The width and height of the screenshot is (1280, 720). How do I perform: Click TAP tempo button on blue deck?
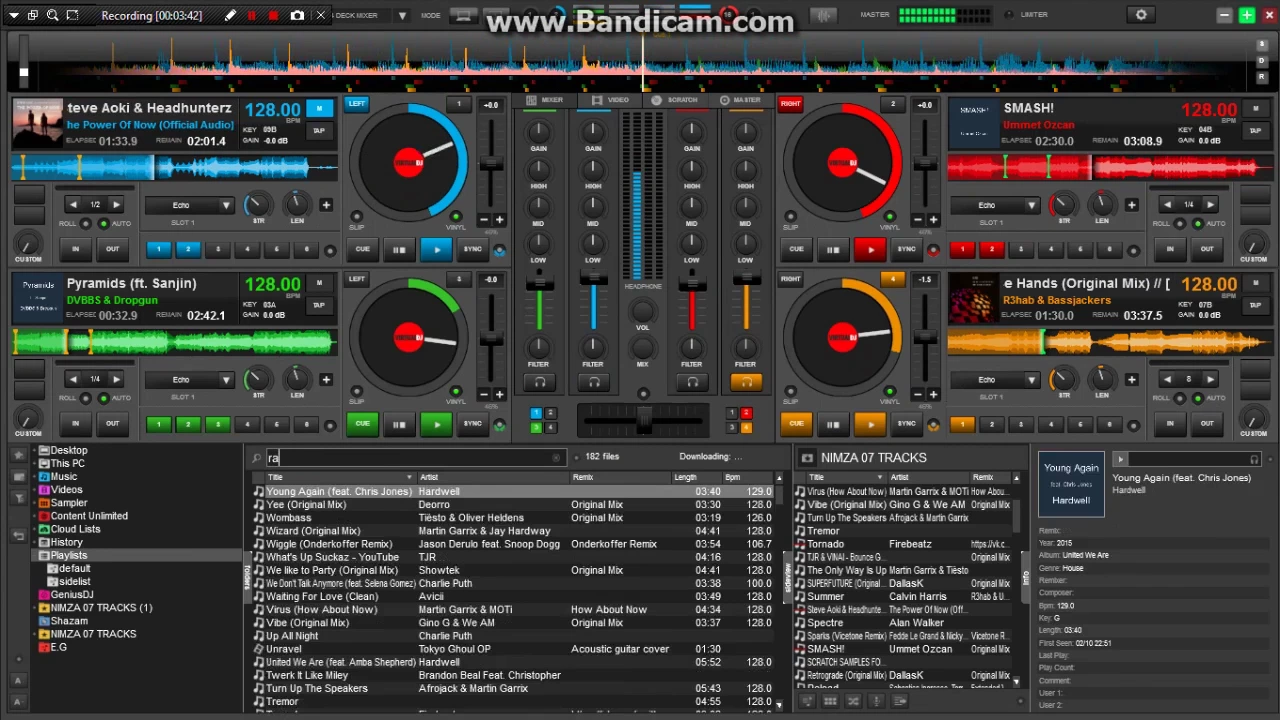(x=319, y=131)
